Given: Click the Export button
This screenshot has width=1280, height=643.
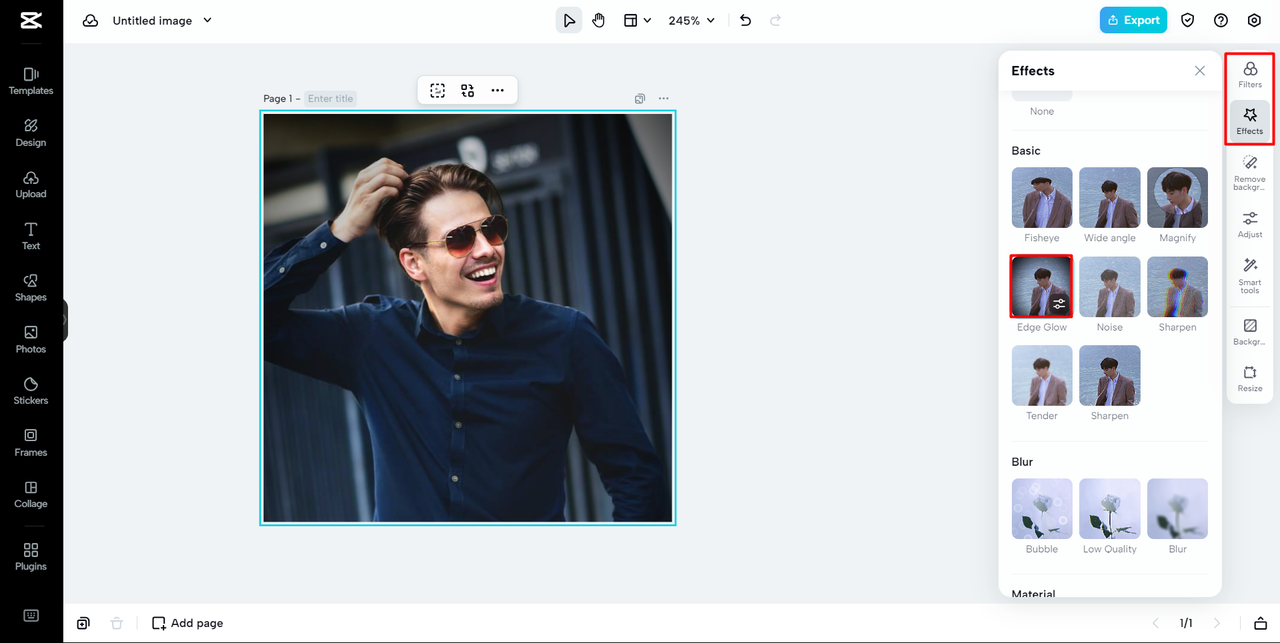Looking at the screenshot, I should (x=1133, y=20).
